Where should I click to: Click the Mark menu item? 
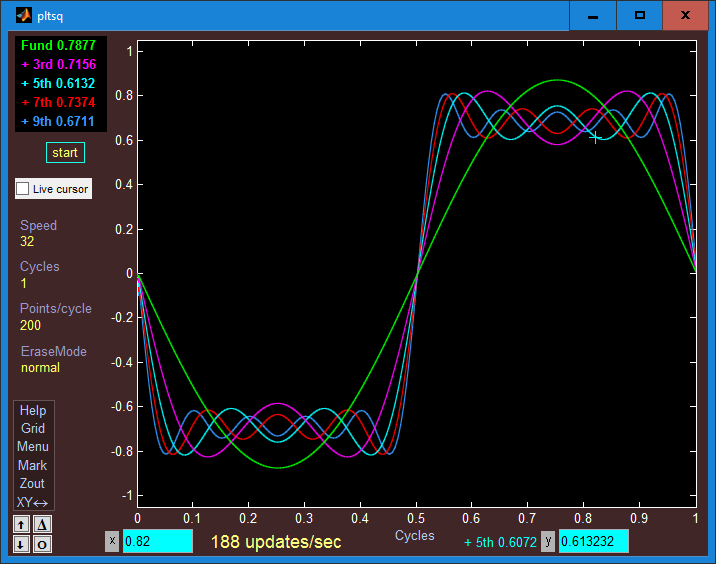tap(33, 465)
